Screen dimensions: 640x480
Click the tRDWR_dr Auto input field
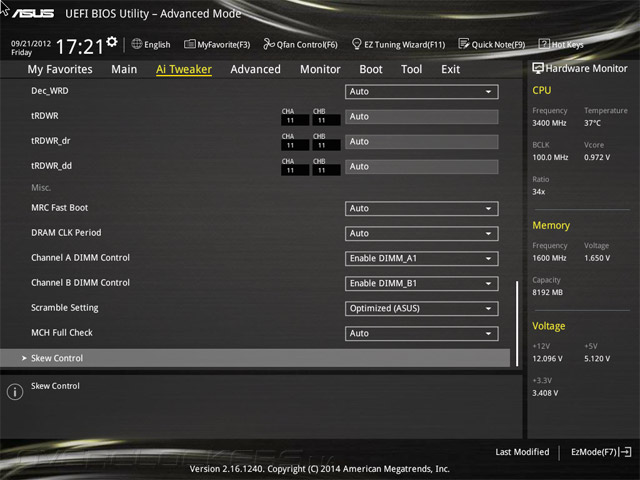[x=421, y=142]
